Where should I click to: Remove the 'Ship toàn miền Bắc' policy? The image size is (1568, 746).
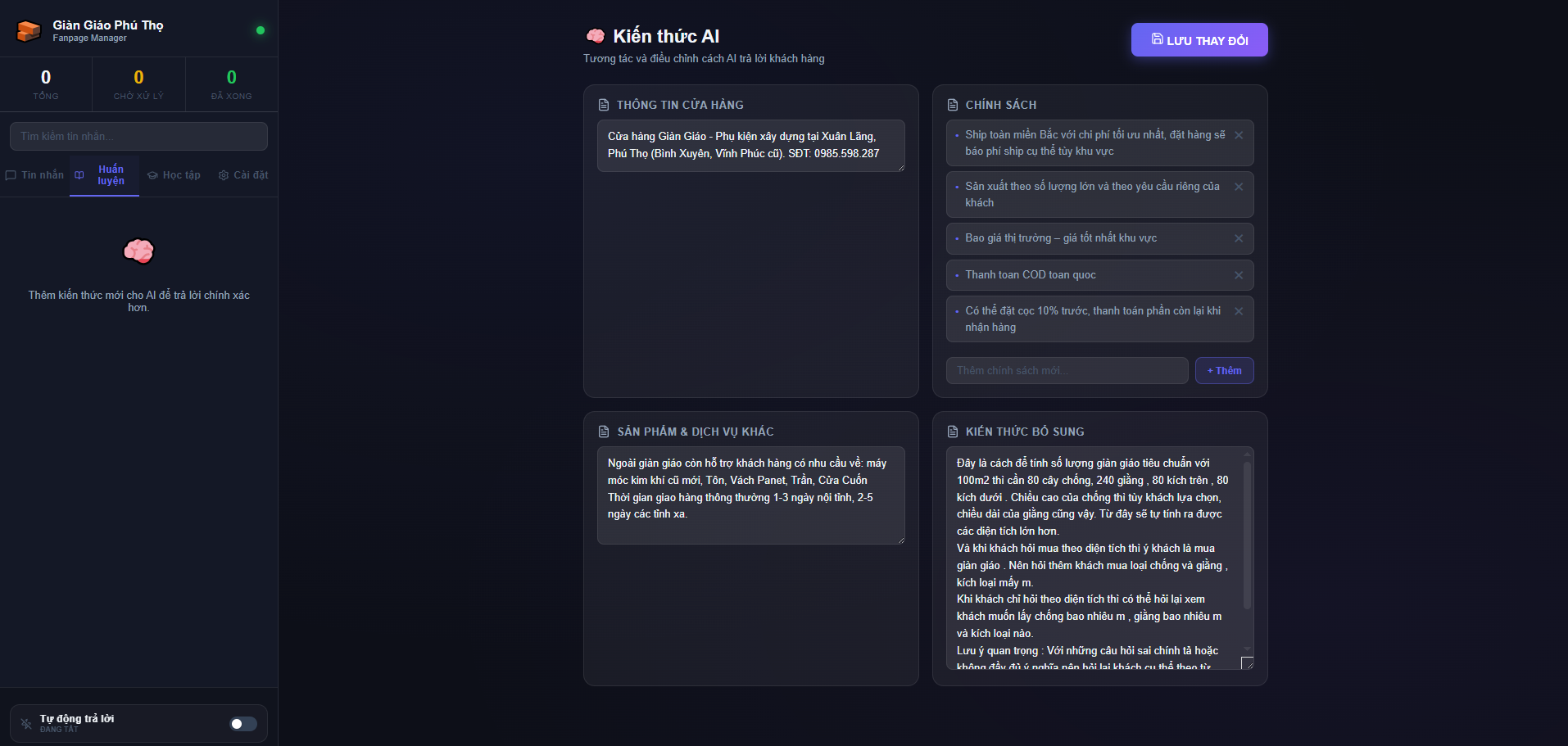pos(1239,135)
